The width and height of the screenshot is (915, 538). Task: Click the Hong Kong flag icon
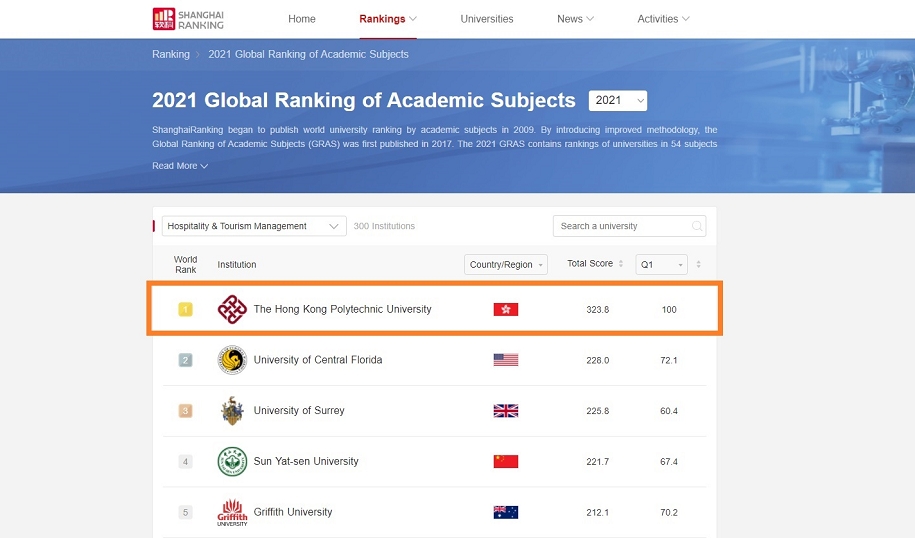[506, 309]
